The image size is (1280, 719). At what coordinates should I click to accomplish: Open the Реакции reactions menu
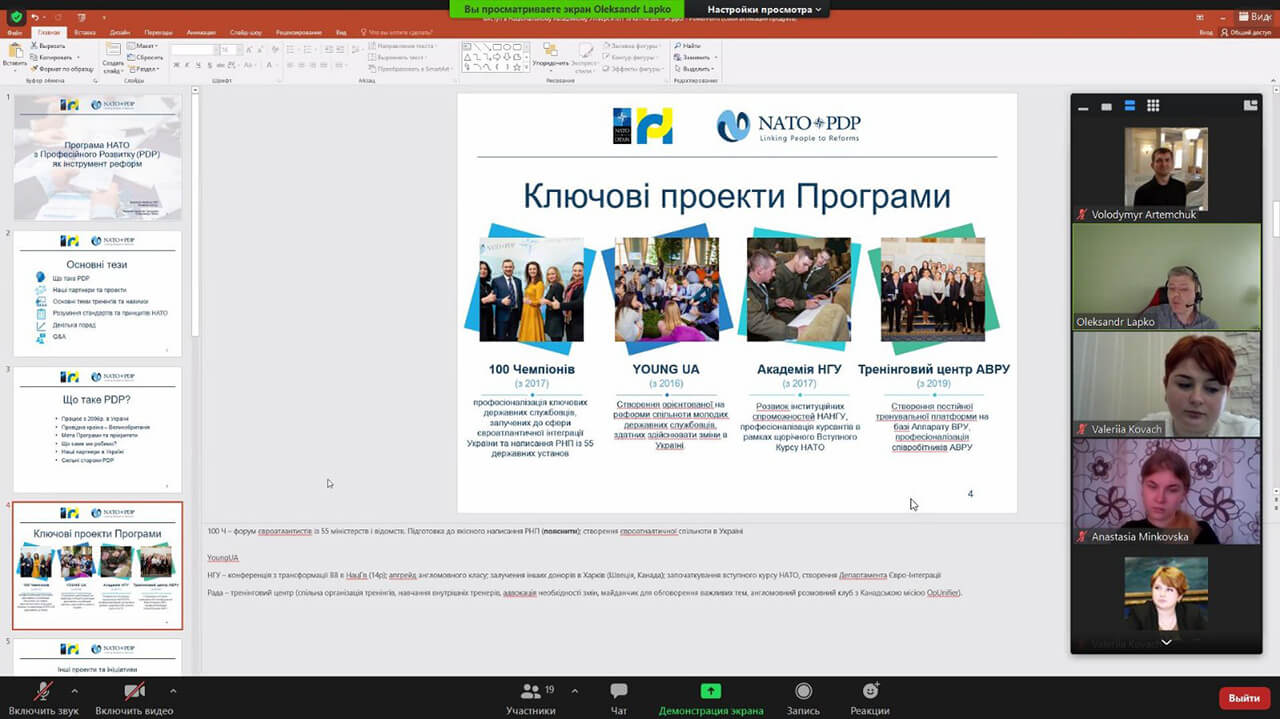(870, 697)
